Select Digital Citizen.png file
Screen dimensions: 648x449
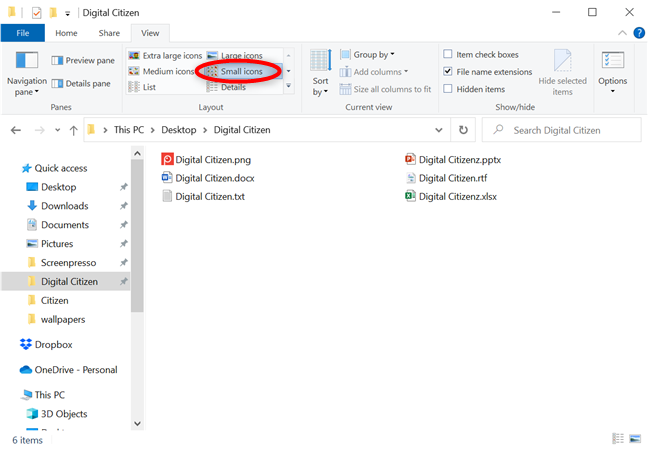(206, 160)
